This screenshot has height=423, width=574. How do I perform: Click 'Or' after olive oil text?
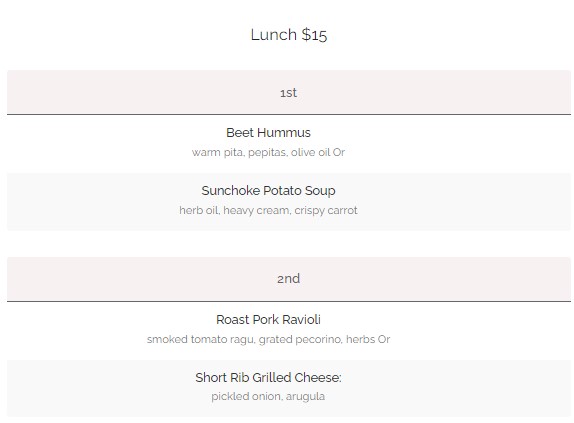click(x=339, y=152)
